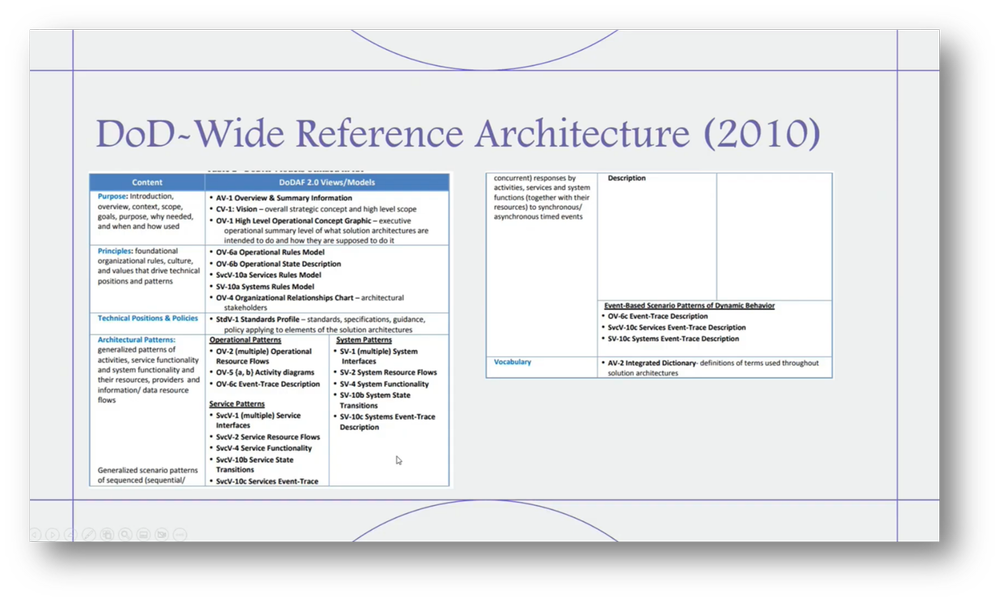Click OV-6c Event-Trace Description in right table

point(658,316)
